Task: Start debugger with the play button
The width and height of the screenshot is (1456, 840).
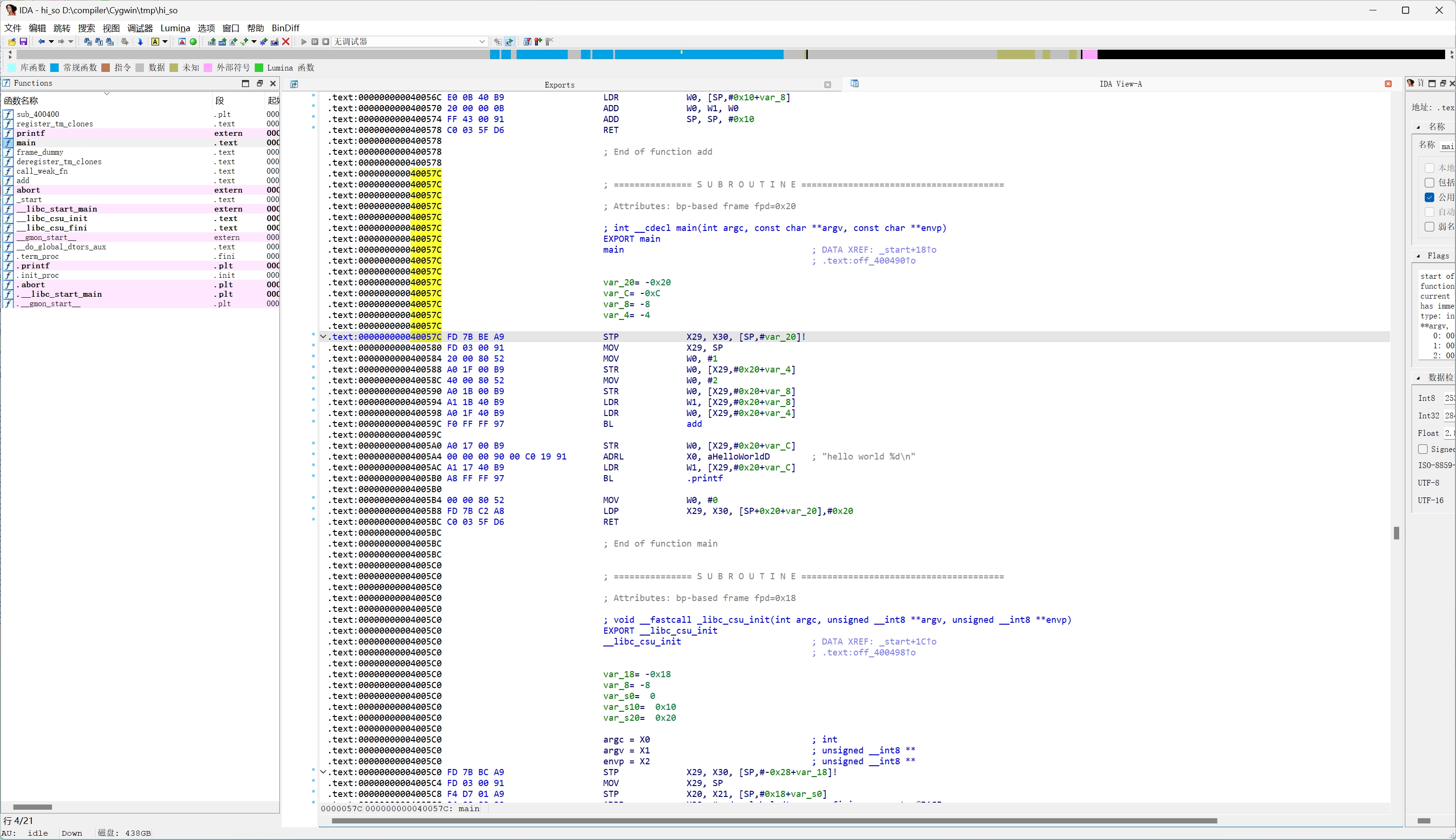Action: point(304,42)
